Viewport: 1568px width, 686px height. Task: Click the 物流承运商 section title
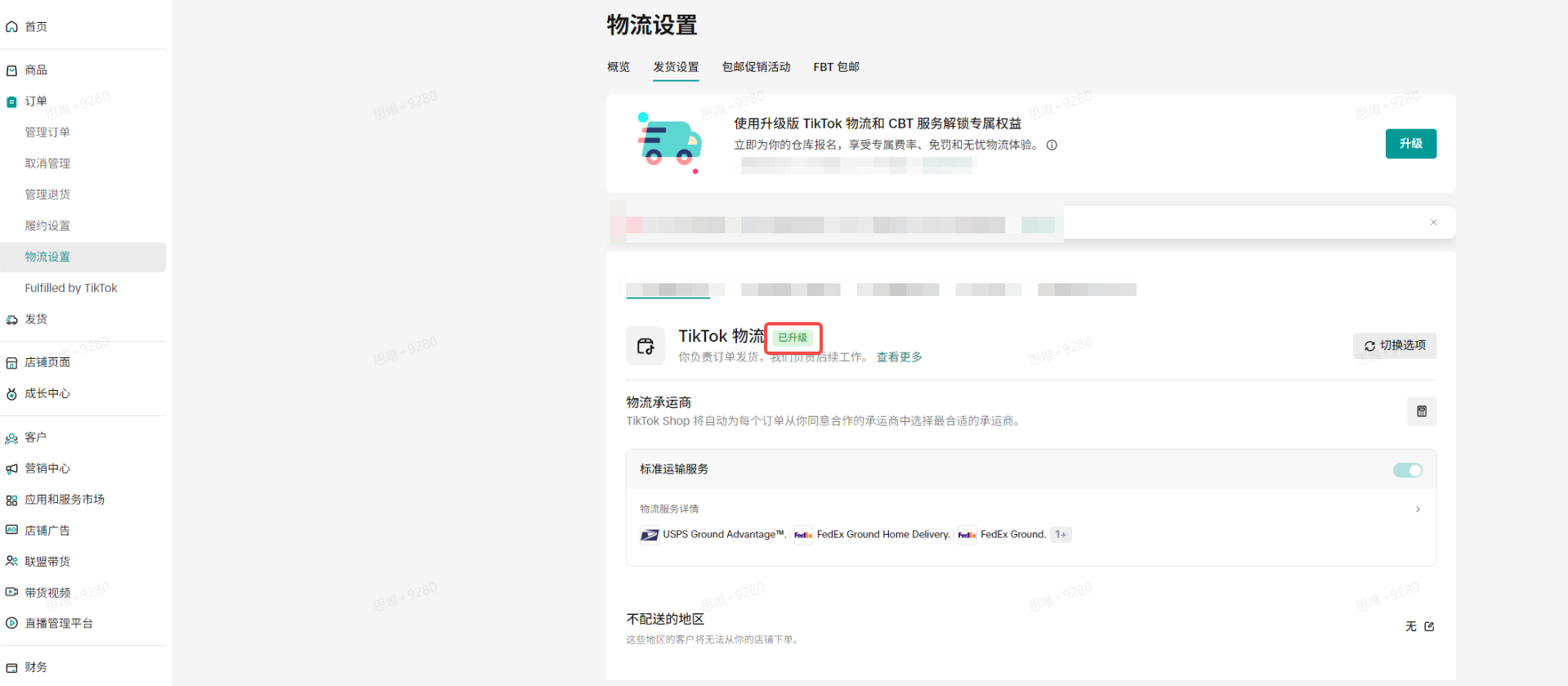pos(659,402)
